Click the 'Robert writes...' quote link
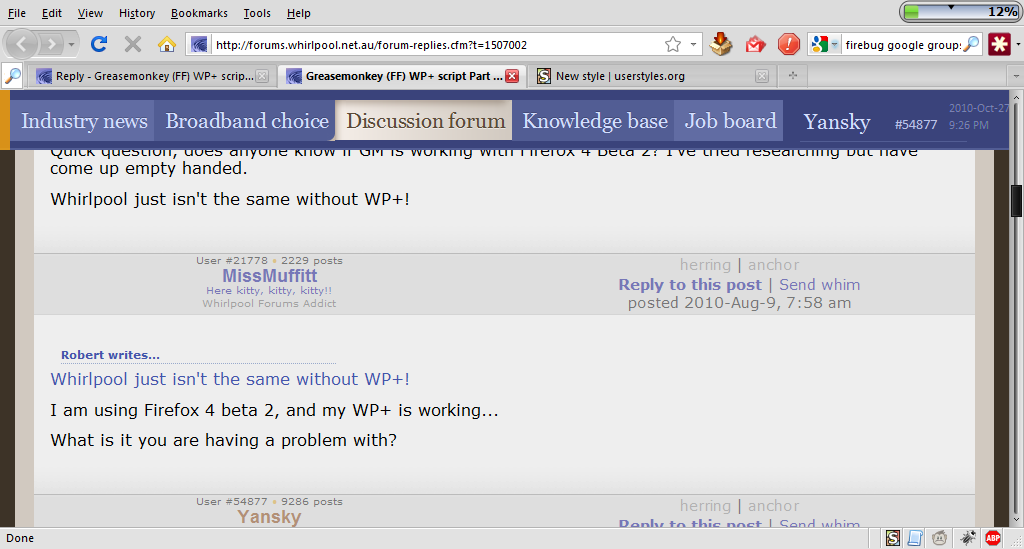The height and width of the screenshot is (549, 1024). 110,355
